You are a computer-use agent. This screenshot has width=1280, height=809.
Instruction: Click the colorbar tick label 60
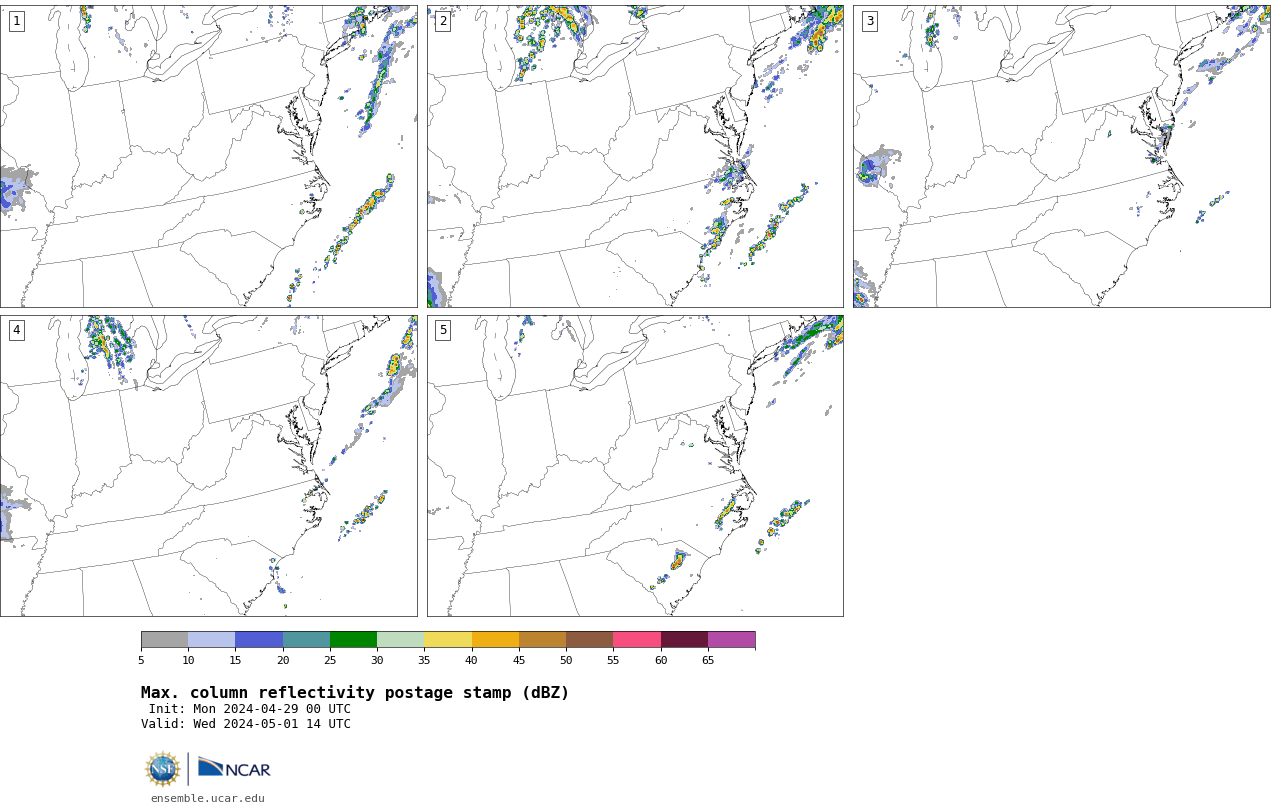pos(661,660)
